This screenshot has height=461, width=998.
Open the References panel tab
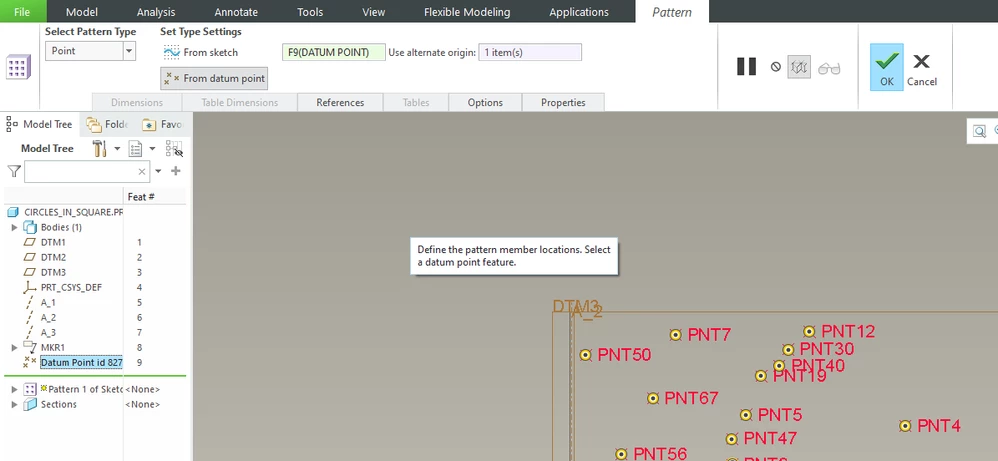[x=340, y=103]
